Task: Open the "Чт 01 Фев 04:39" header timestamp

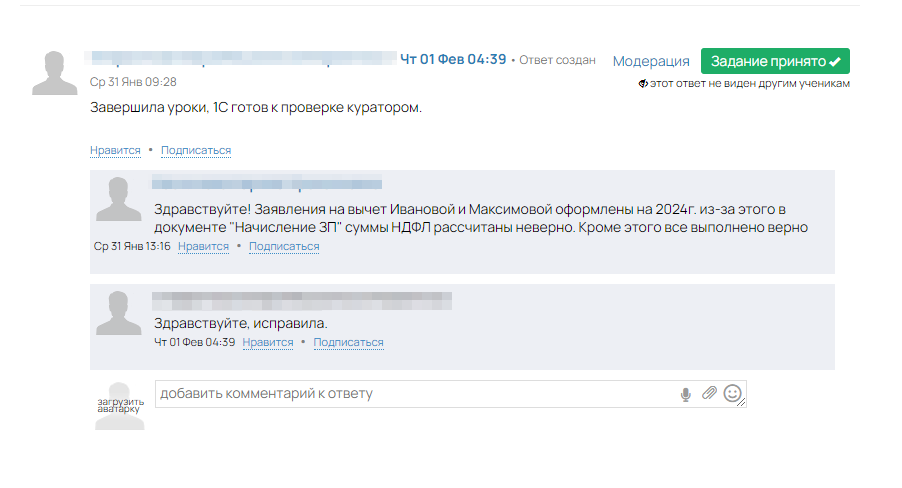Action: (453, 59)
